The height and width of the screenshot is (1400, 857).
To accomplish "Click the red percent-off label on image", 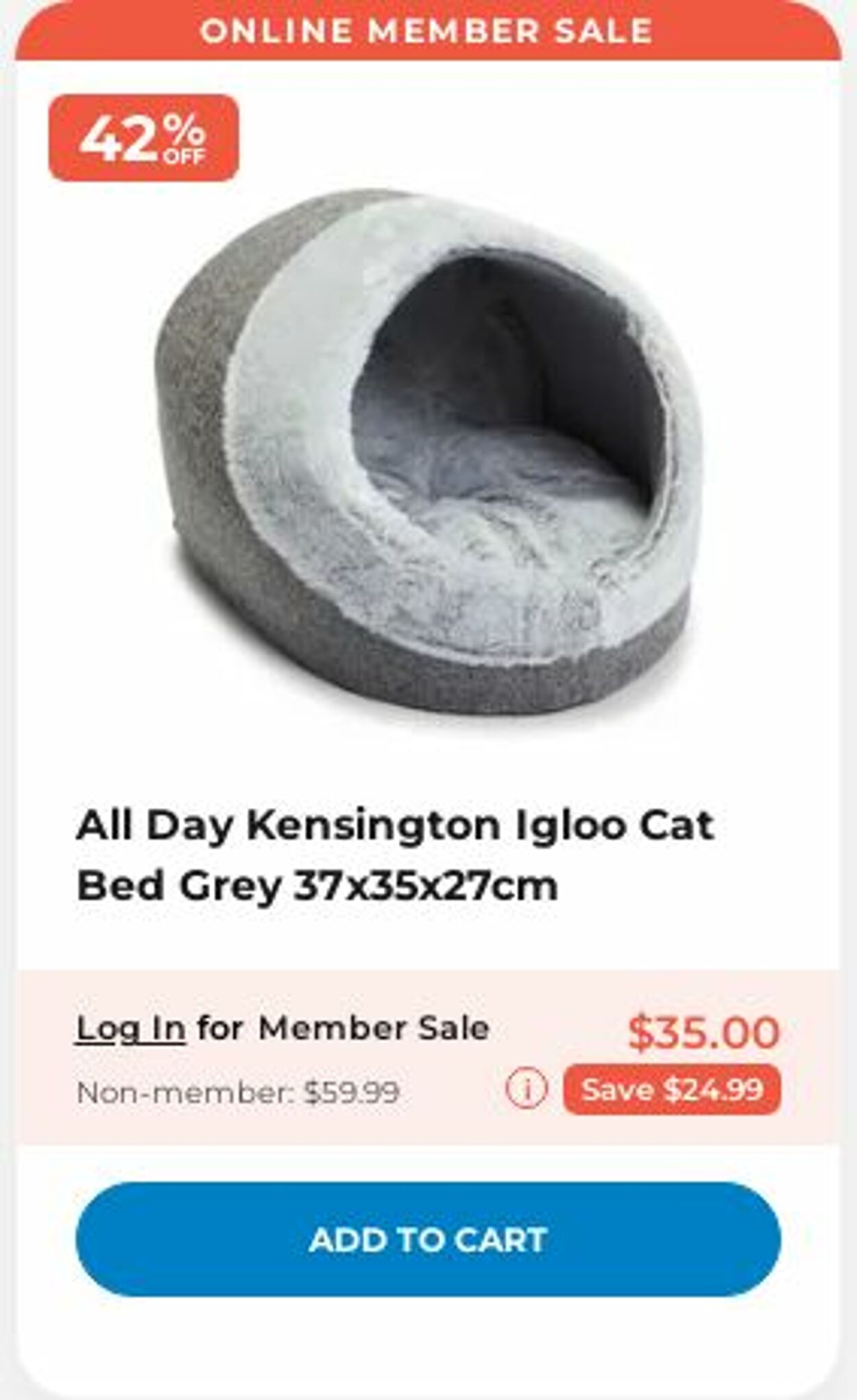I will (144, 138).
